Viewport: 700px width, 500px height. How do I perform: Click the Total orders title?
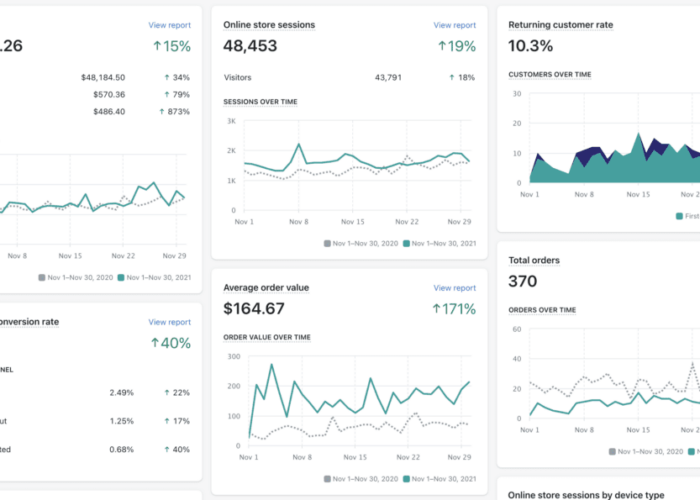[x=534, y=260]
